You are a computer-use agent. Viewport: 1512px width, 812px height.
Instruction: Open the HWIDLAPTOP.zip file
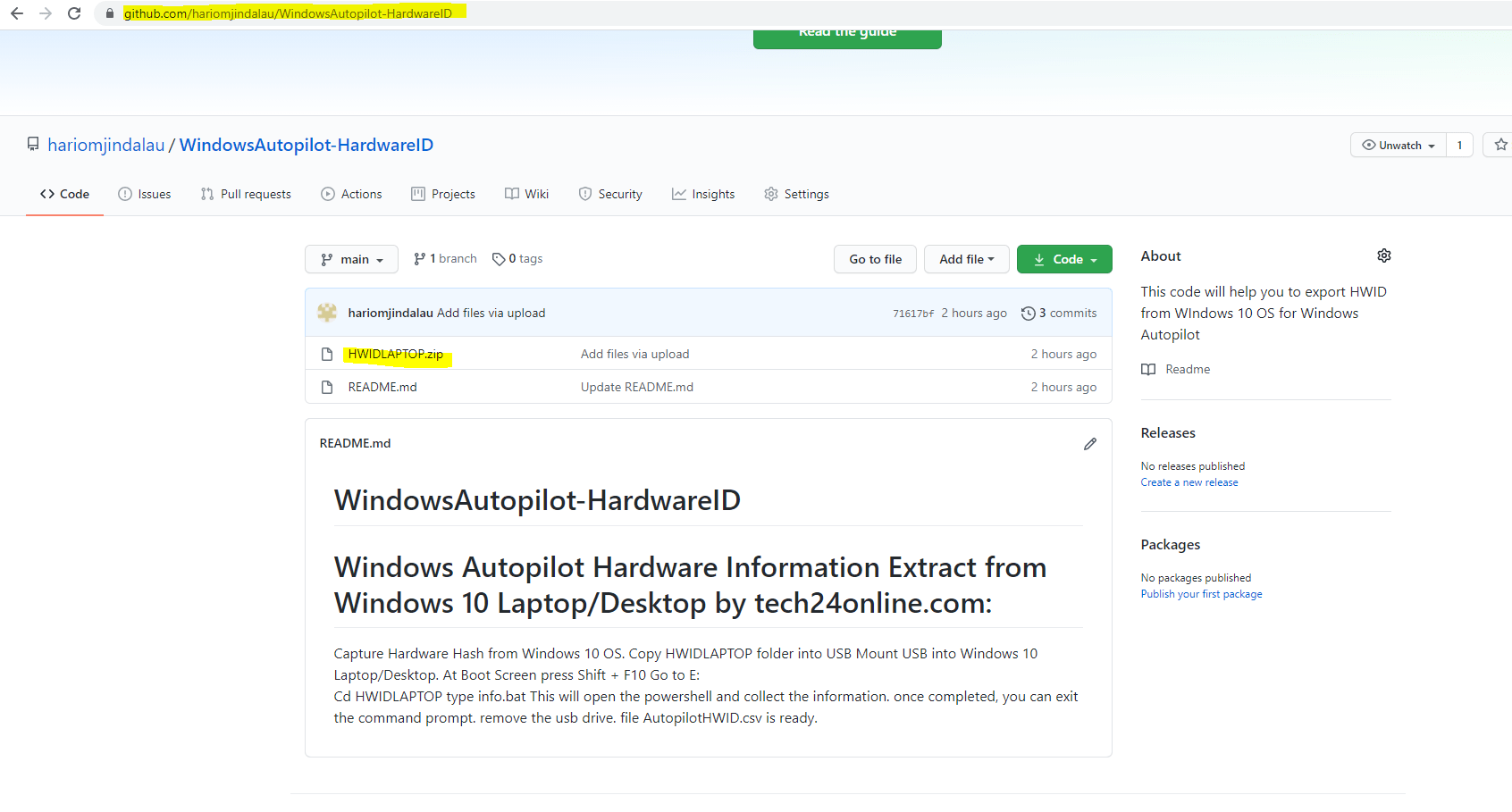coord(394,354)
